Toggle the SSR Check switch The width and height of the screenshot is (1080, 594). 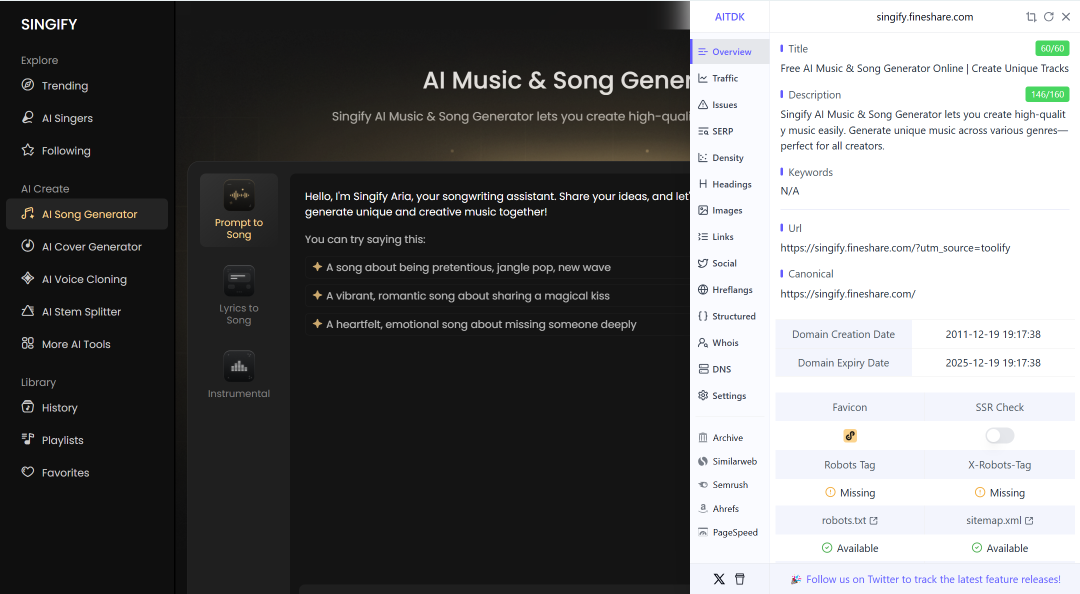coord(999,436)
